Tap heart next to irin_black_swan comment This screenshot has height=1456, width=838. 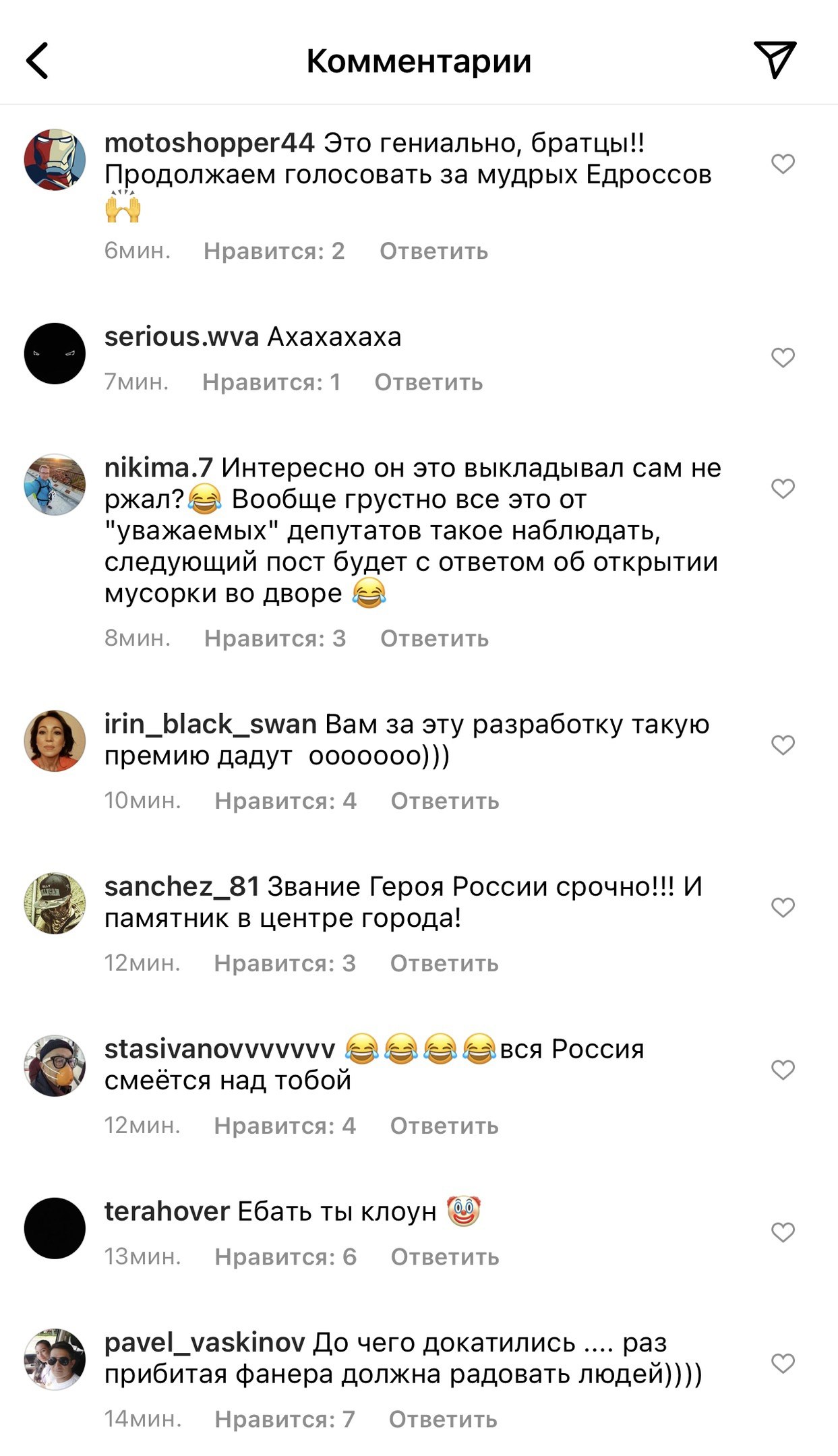pos(783,745)
